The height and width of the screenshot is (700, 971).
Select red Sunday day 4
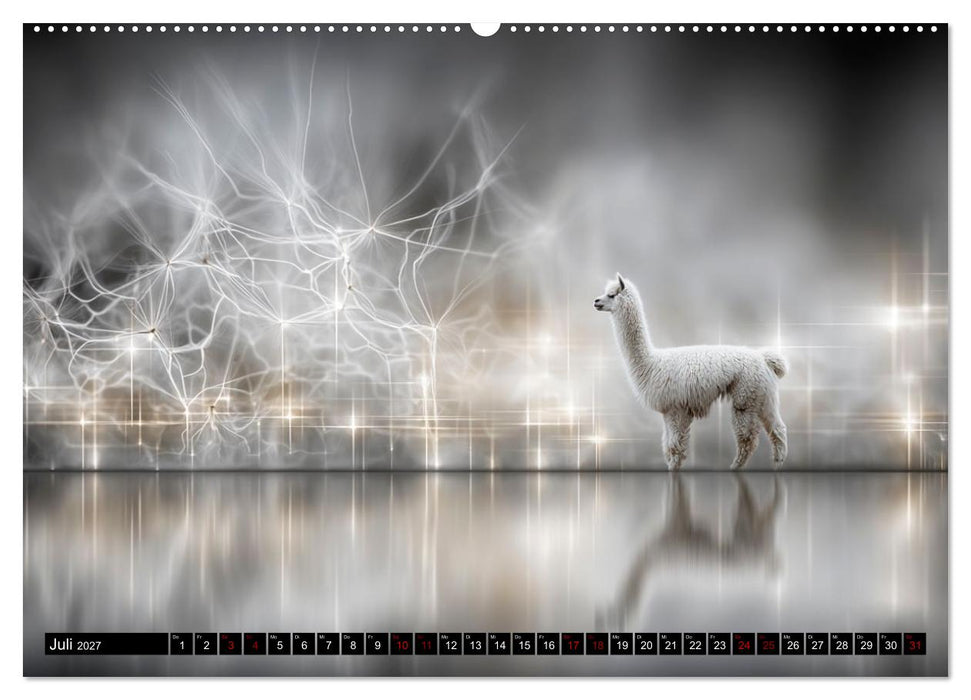pyautogui.click(x=255, y=644)
